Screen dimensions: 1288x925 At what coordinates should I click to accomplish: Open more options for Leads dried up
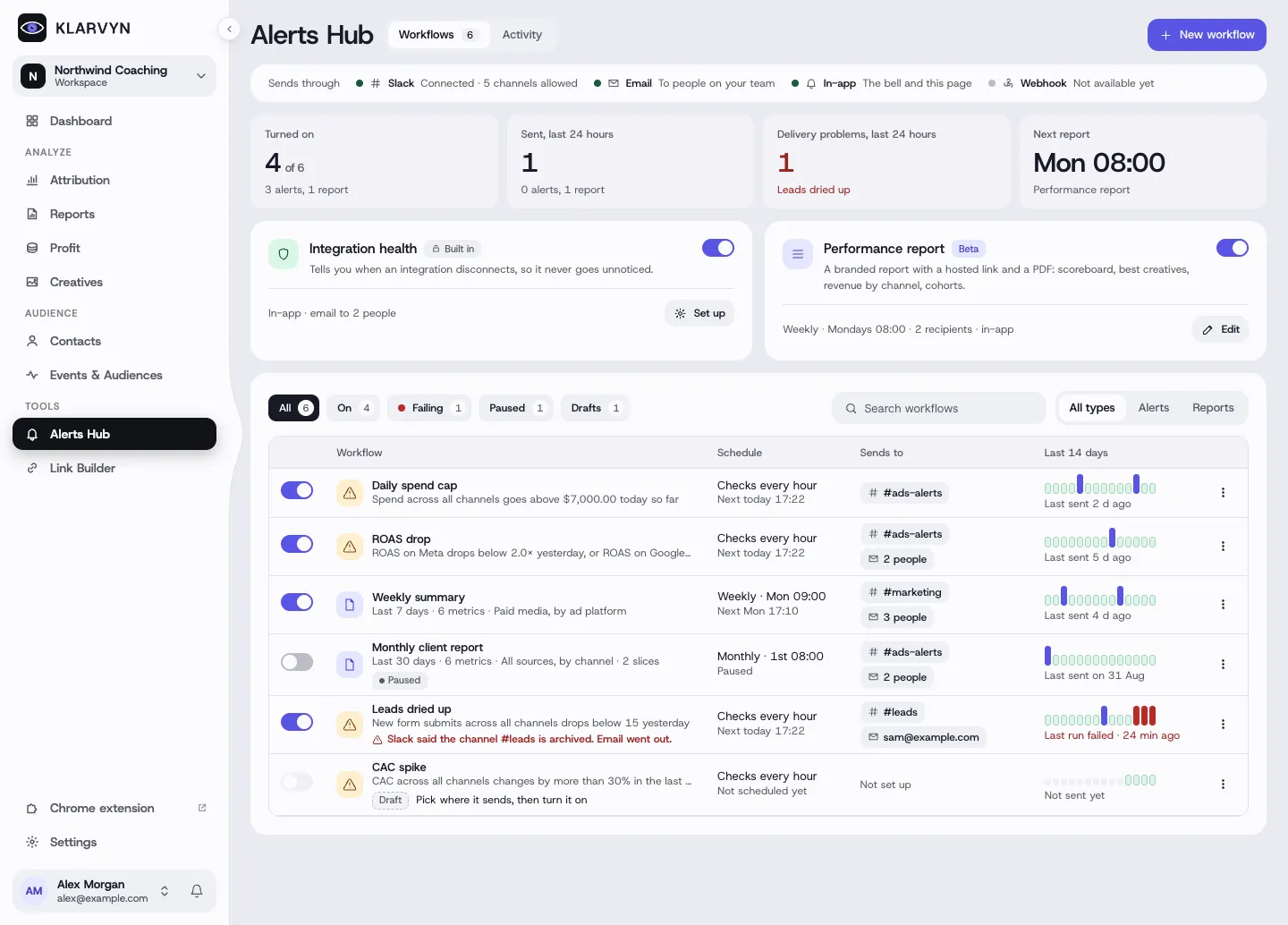pyautogui.click(x=1223, y=725)
